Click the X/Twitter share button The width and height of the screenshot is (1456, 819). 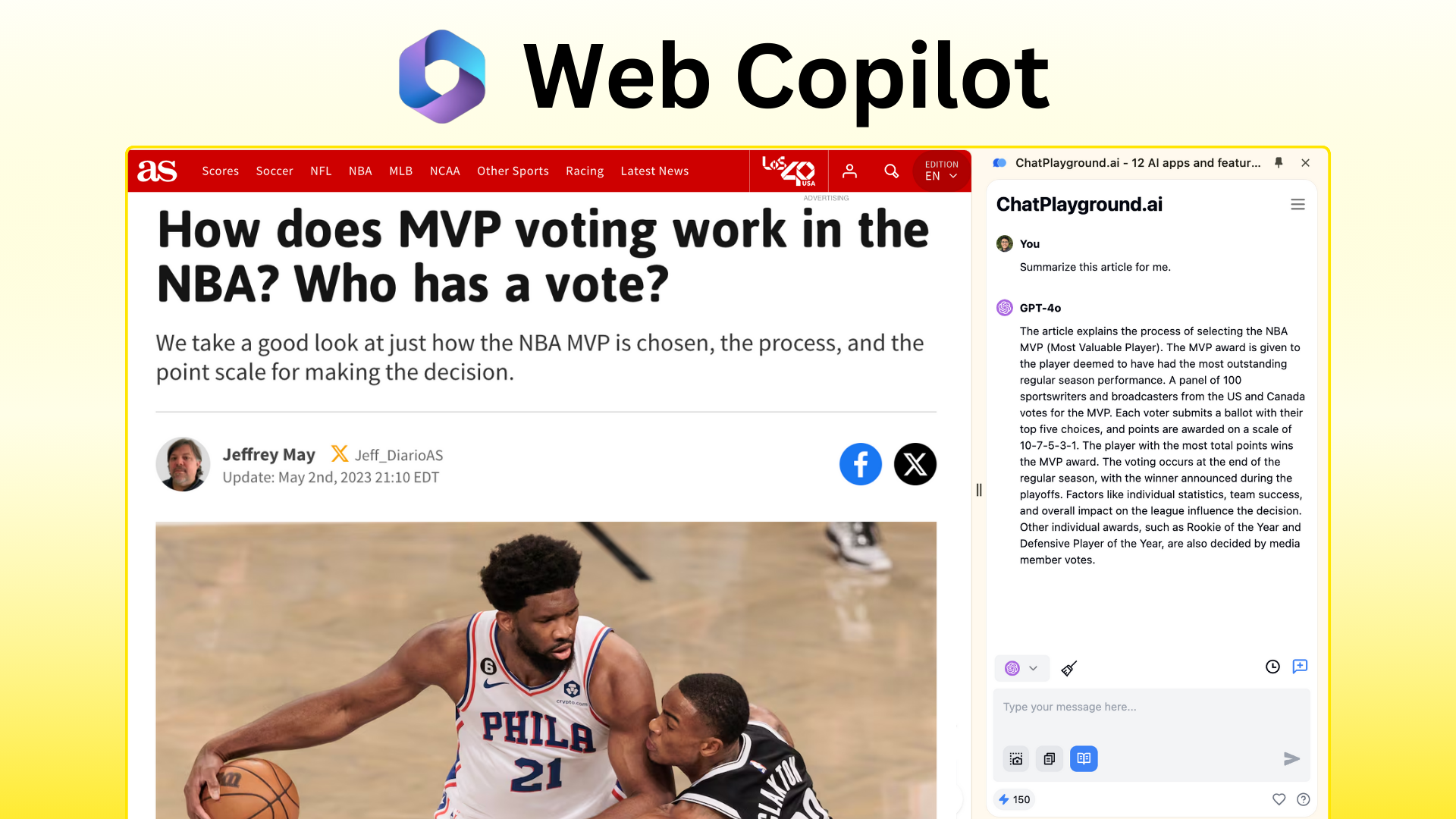(x=915, y=464)
